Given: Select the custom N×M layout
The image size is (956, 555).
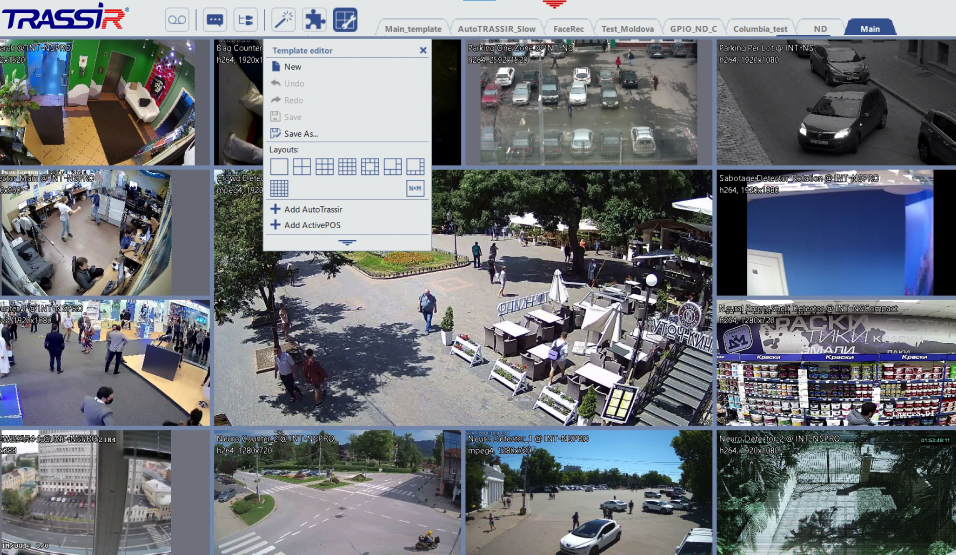Looking at the screenshot, I should click(x=414, y=188).
